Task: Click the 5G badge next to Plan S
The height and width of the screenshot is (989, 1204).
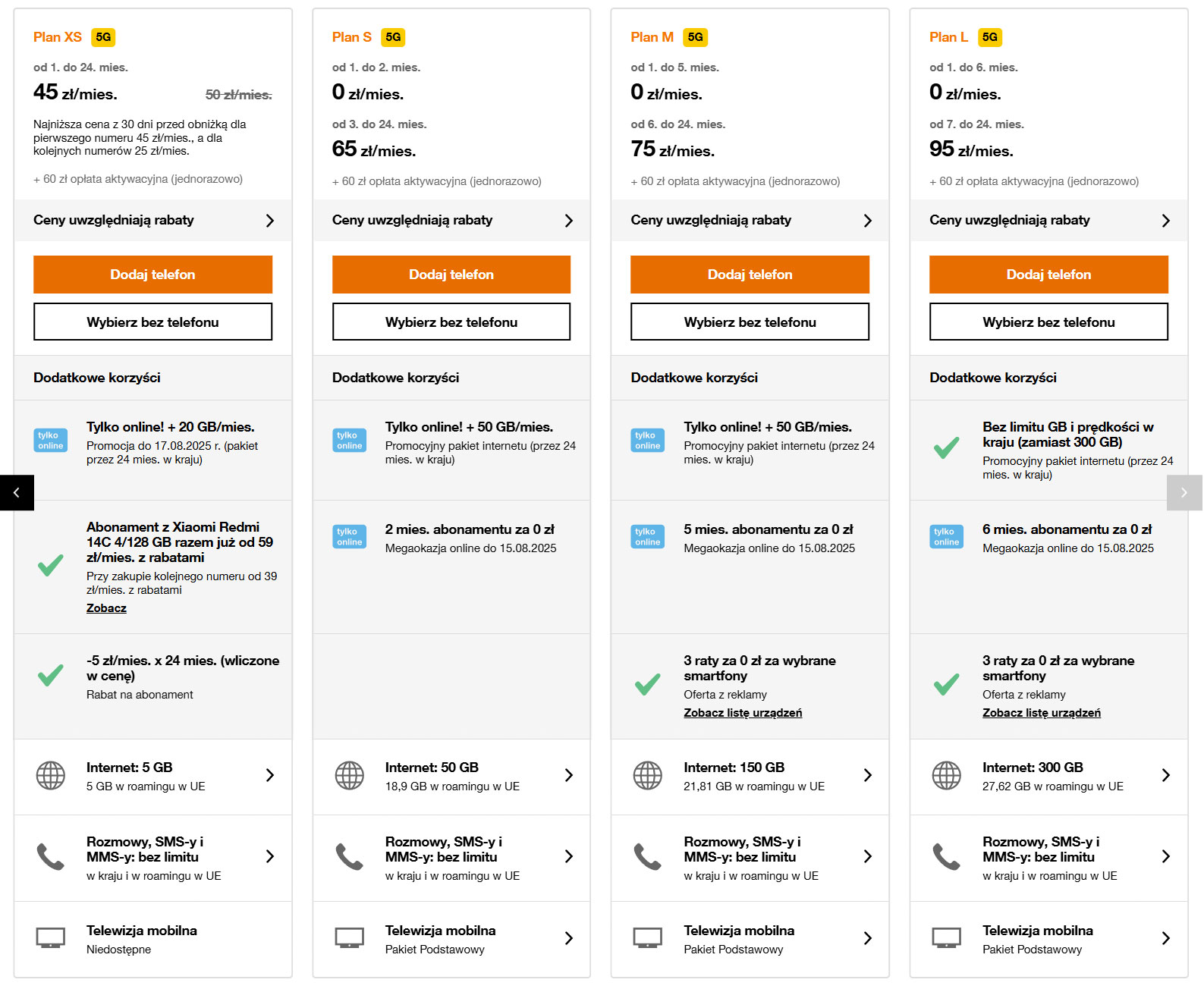Action: coord(393,37)
